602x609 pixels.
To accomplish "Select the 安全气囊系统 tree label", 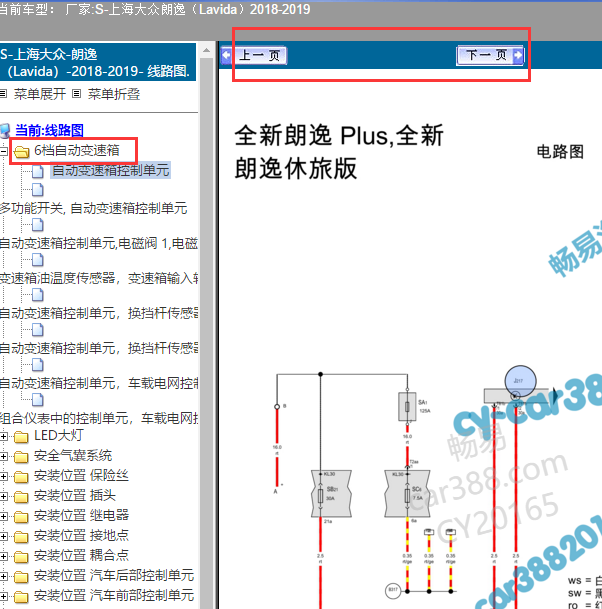I will tap(73, 455).
